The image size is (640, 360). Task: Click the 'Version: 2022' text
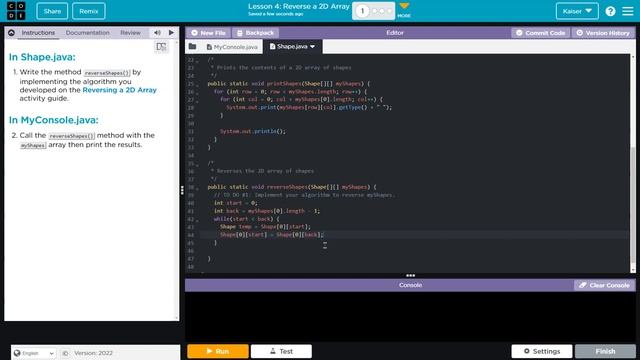click(93, 353)
